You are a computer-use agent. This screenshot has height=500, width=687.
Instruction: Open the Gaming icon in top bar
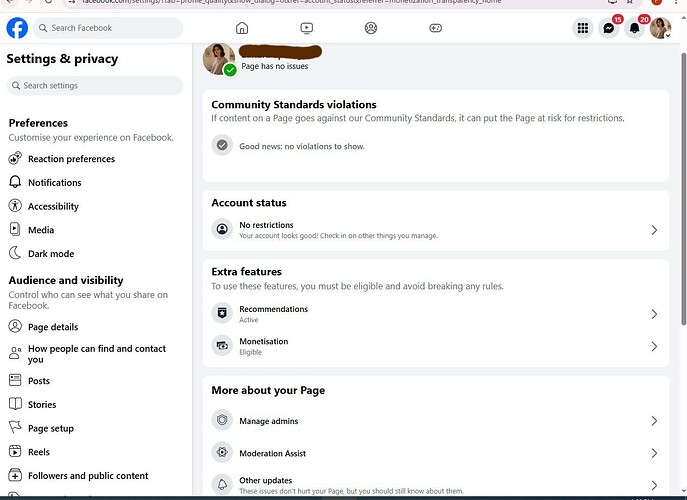click(435, 28)
